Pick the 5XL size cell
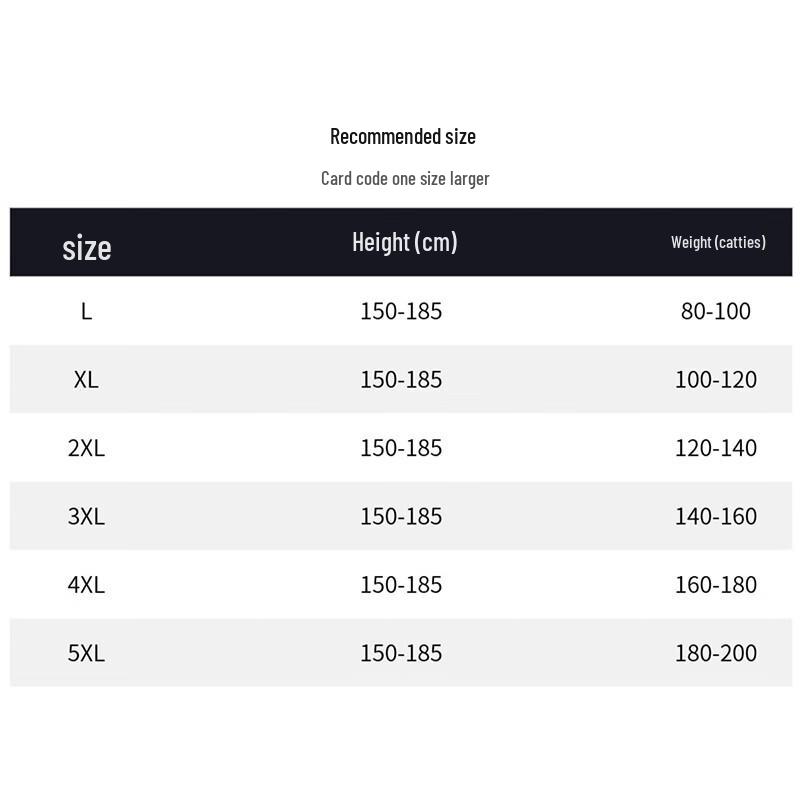800x800 pixels. 87,653
